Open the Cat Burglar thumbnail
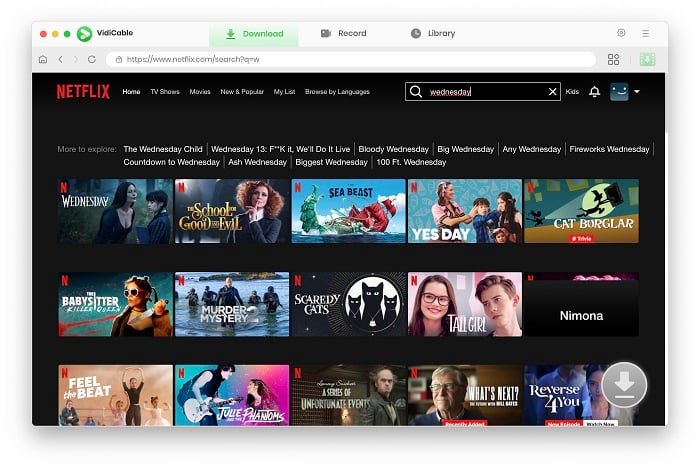The width and height of the screenshot is (700, 468). (x=581, y=211)
